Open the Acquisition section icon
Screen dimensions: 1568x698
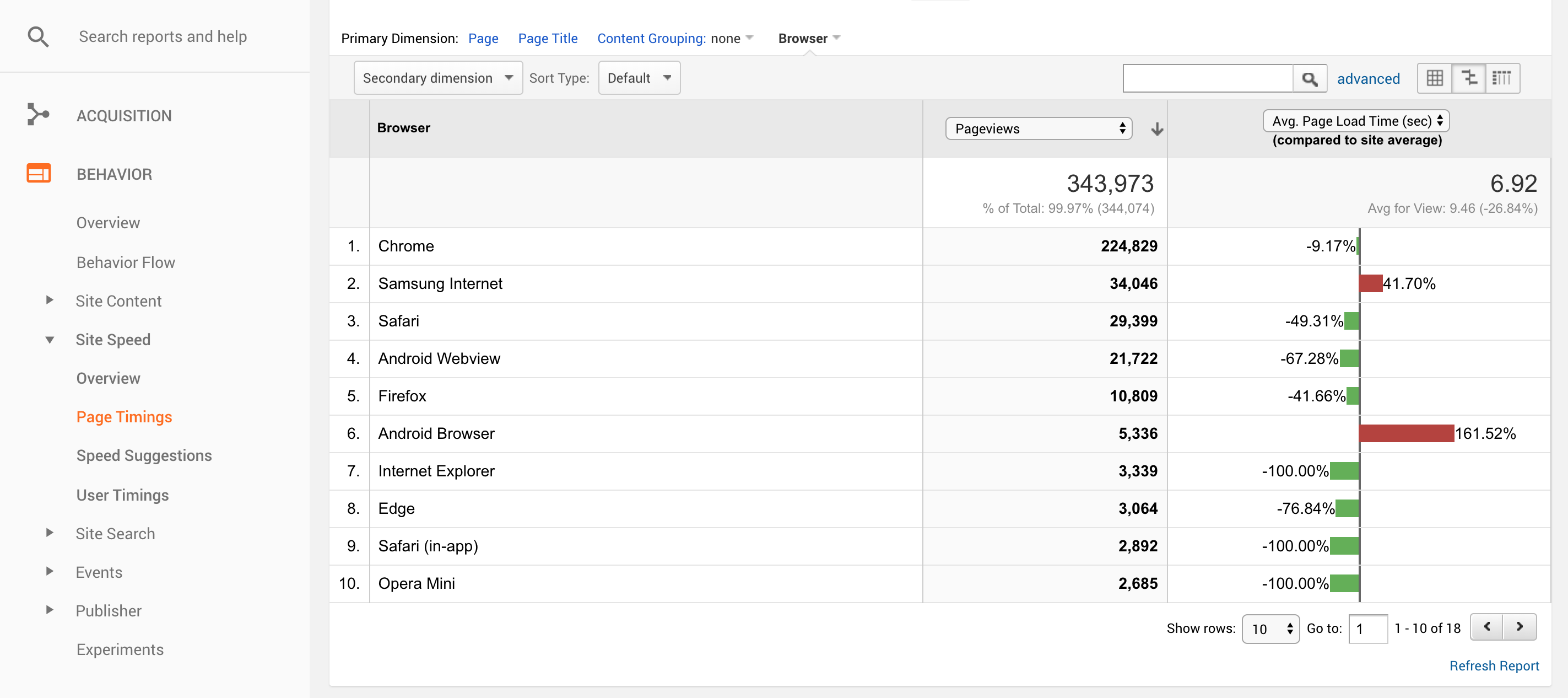(39, 115)
